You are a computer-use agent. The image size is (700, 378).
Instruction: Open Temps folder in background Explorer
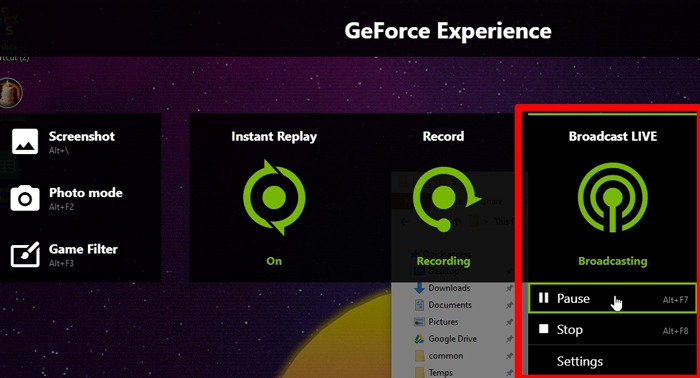coord(441,373)
